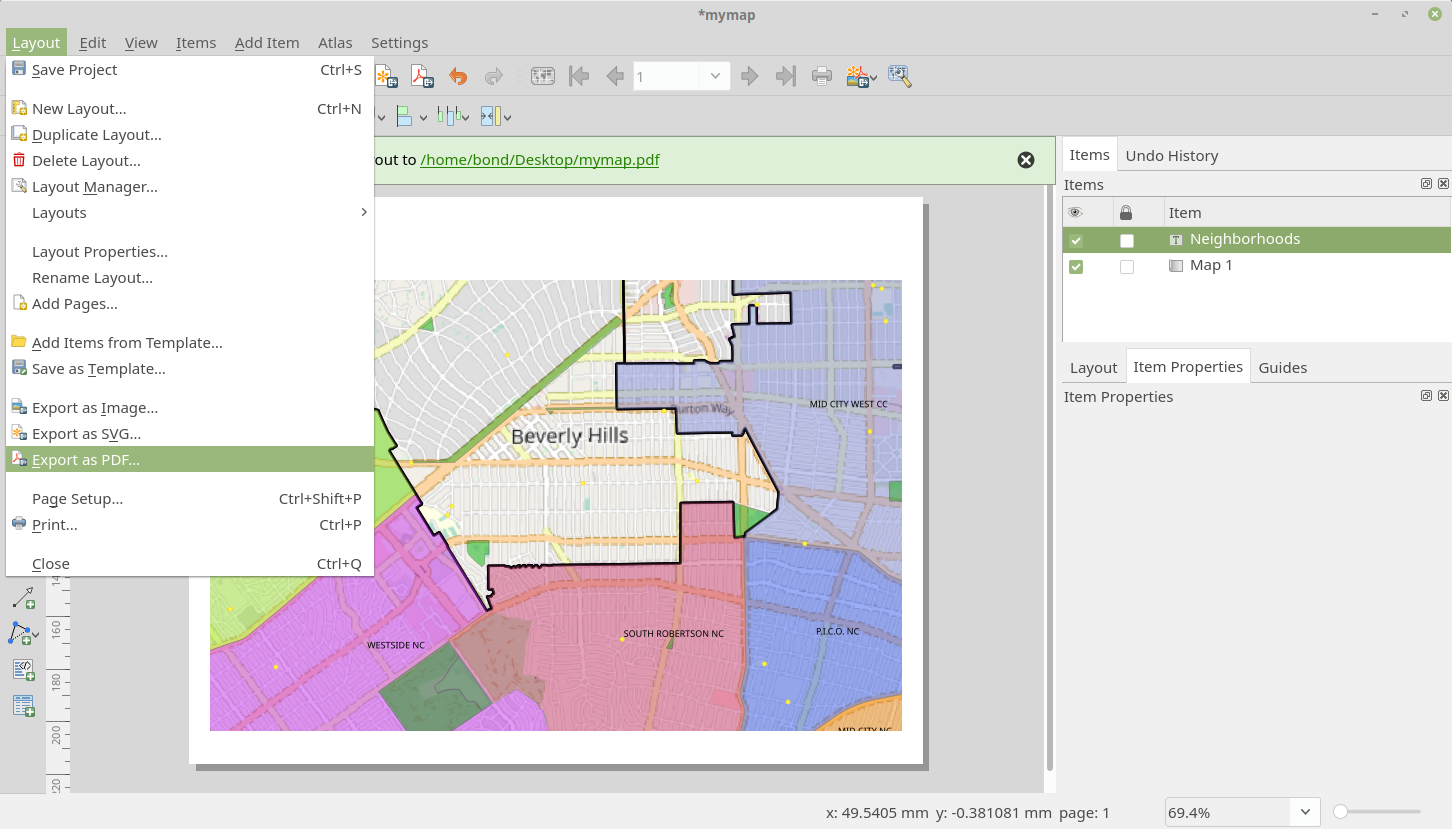This screenshot has height=829, width=1452.
Task: Select the Add Arrow tool
Action: 22,598
